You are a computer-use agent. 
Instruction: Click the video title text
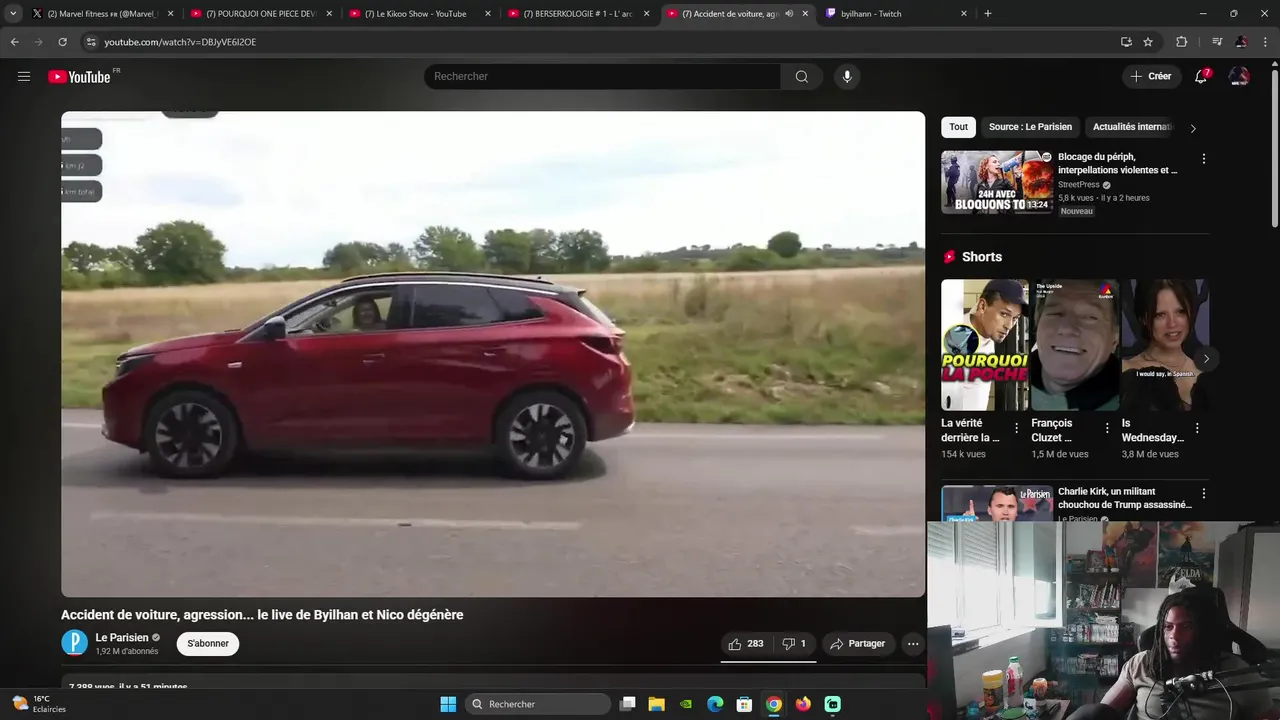click(x=262, y=615)
